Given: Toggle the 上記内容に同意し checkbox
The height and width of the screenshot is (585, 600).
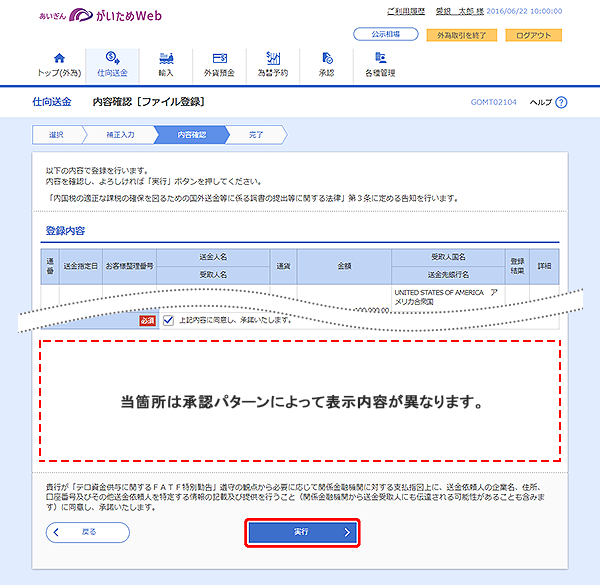Looking at the screenshot, I should click(168, 320).
